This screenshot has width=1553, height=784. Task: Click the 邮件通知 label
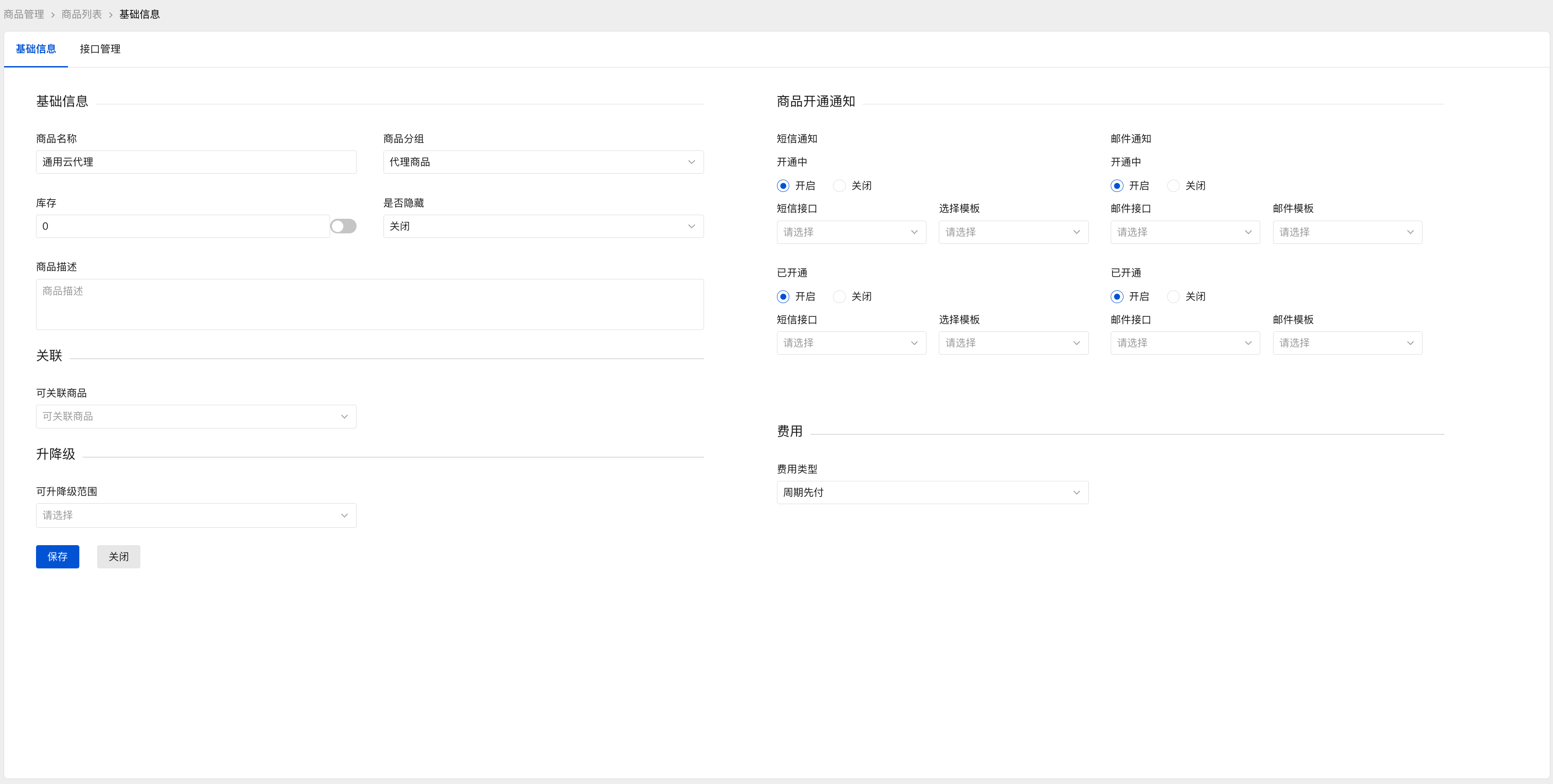(1131, 139)
